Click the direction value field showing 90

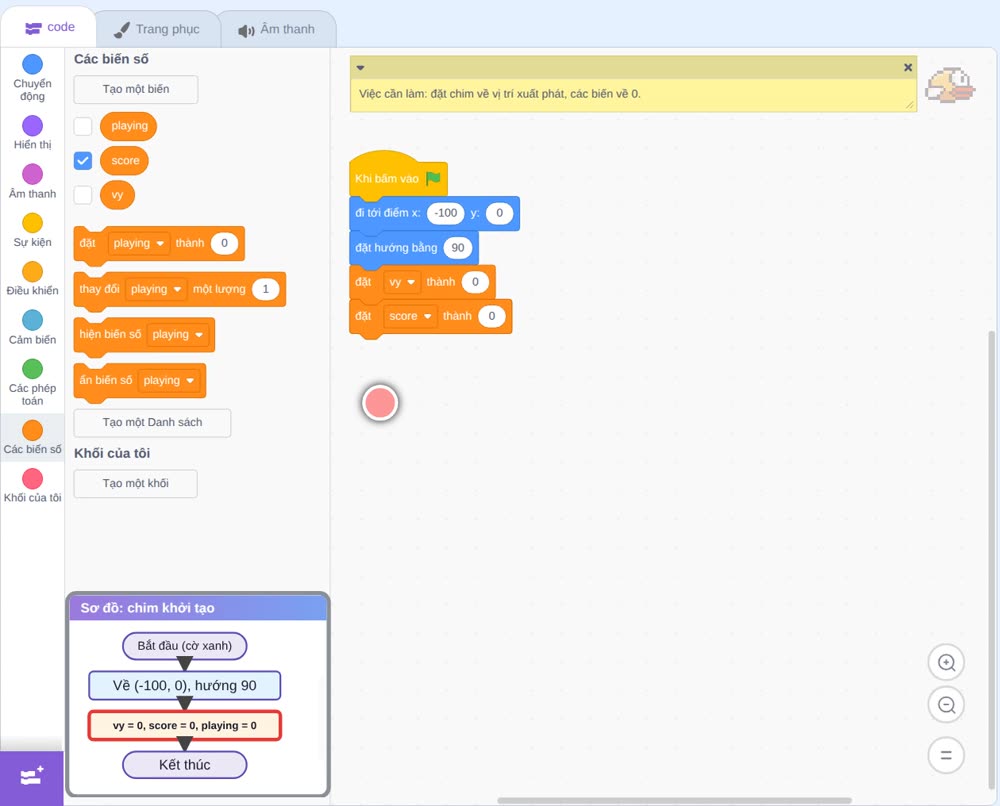[x=458, y=247]
